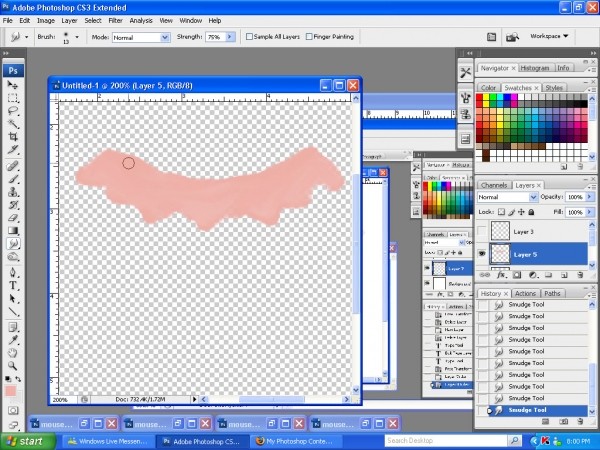600x450 pixels.
Task: Add a layer style with fx icon
Action: 501,275
